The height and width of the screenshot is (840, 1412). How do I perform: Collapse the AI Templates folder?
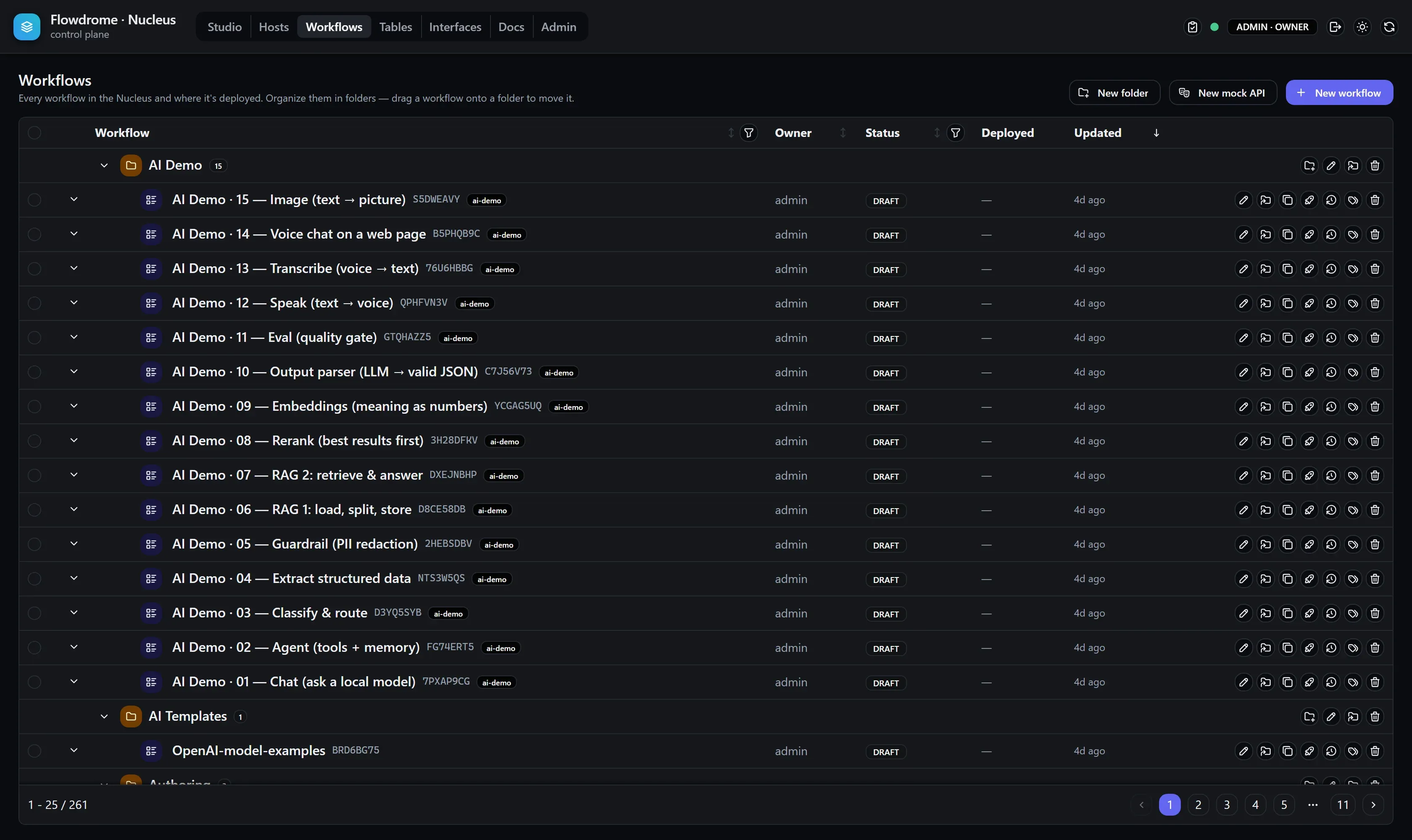pyautogui.click(x=104, y=717)
